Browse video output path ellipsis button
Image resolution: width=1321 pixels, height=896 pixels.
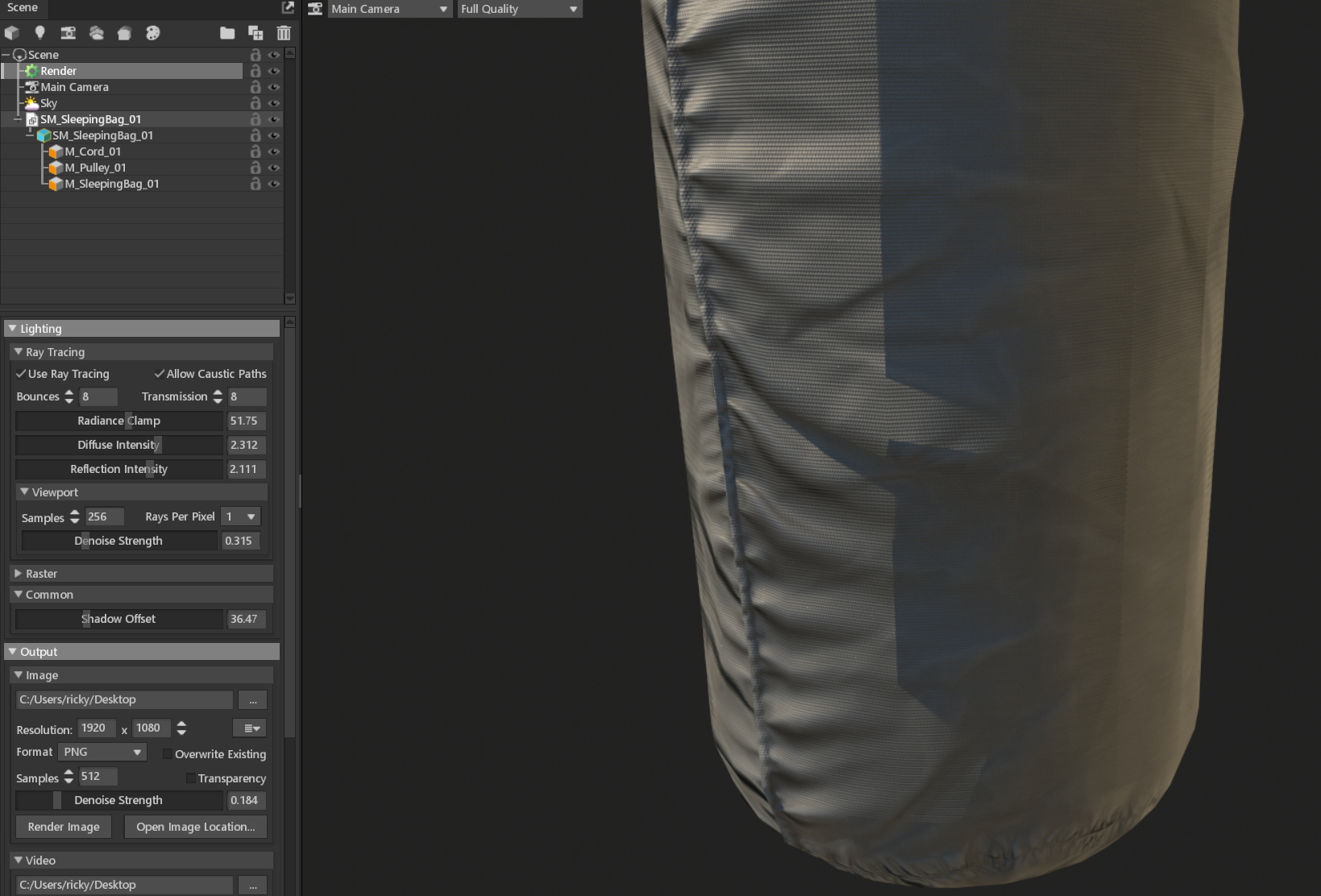(252, 886)
